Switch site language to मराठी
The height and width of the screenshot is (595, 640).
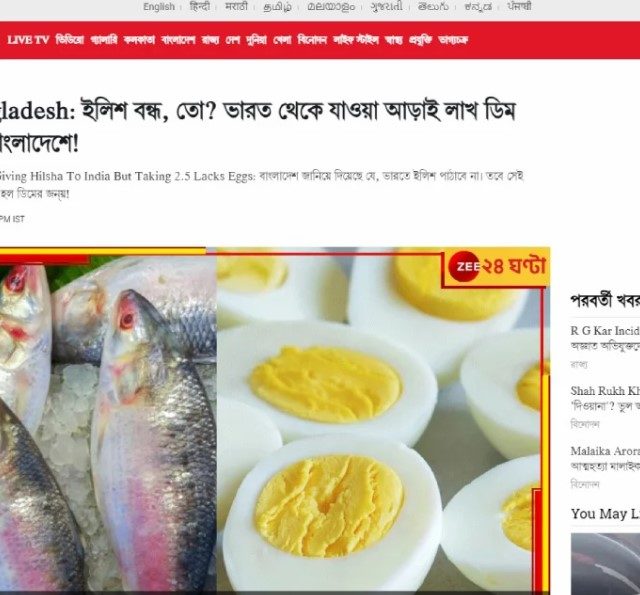(x=236, y=7)
